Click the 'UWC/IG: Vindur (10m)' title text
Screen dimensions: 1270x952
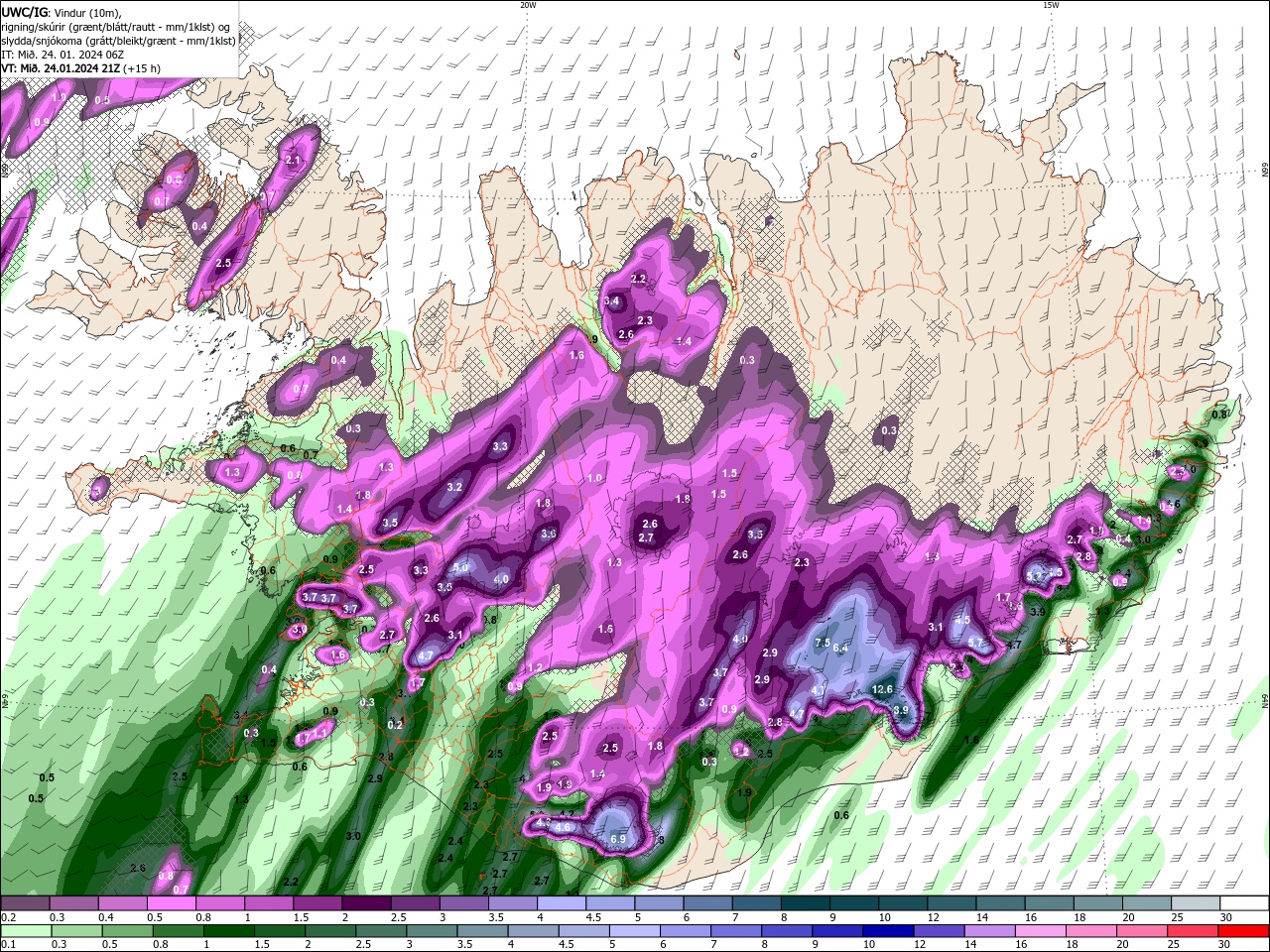(60, 12)
